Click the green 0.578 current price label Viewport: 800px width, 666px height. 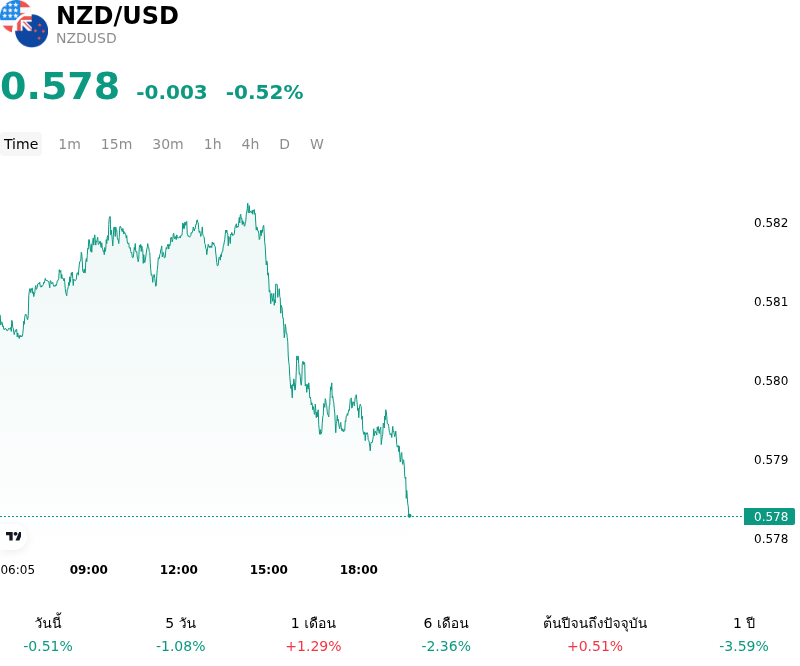769,516
